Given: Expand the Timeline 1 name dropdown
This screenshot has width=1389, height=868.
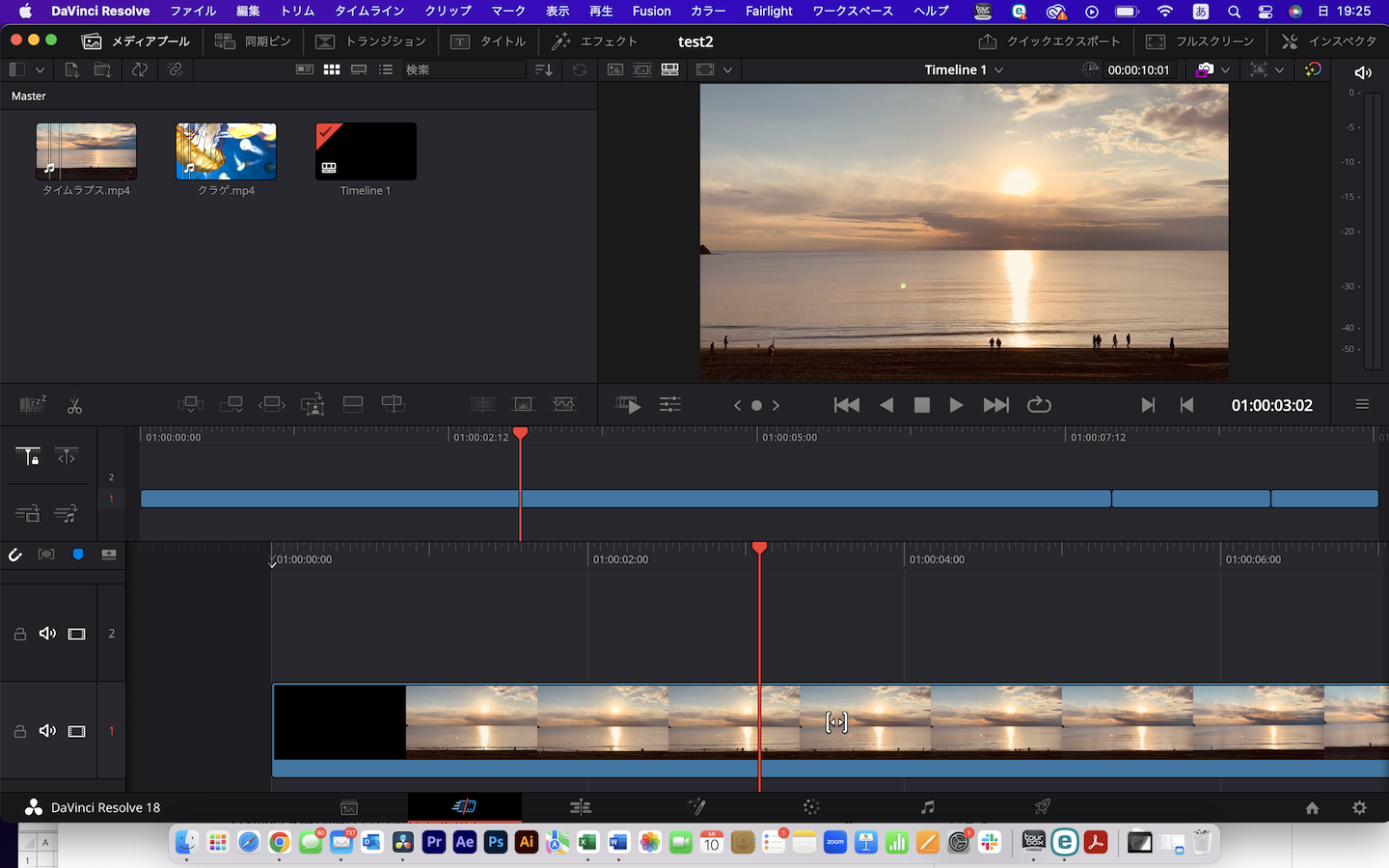Looking at the screenshot, I should click(998, 70).
